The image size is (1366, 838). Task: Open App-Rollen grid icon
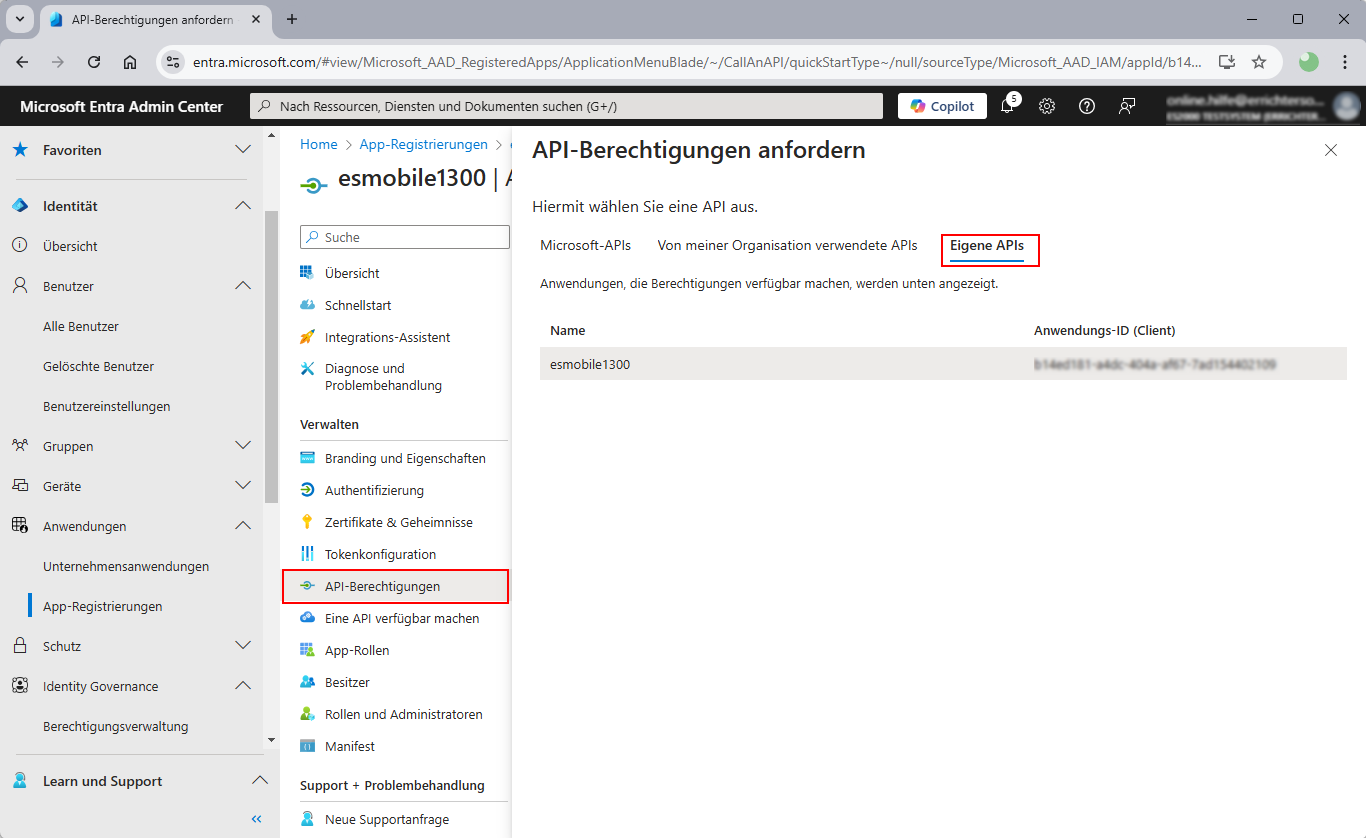pos(307,650)
